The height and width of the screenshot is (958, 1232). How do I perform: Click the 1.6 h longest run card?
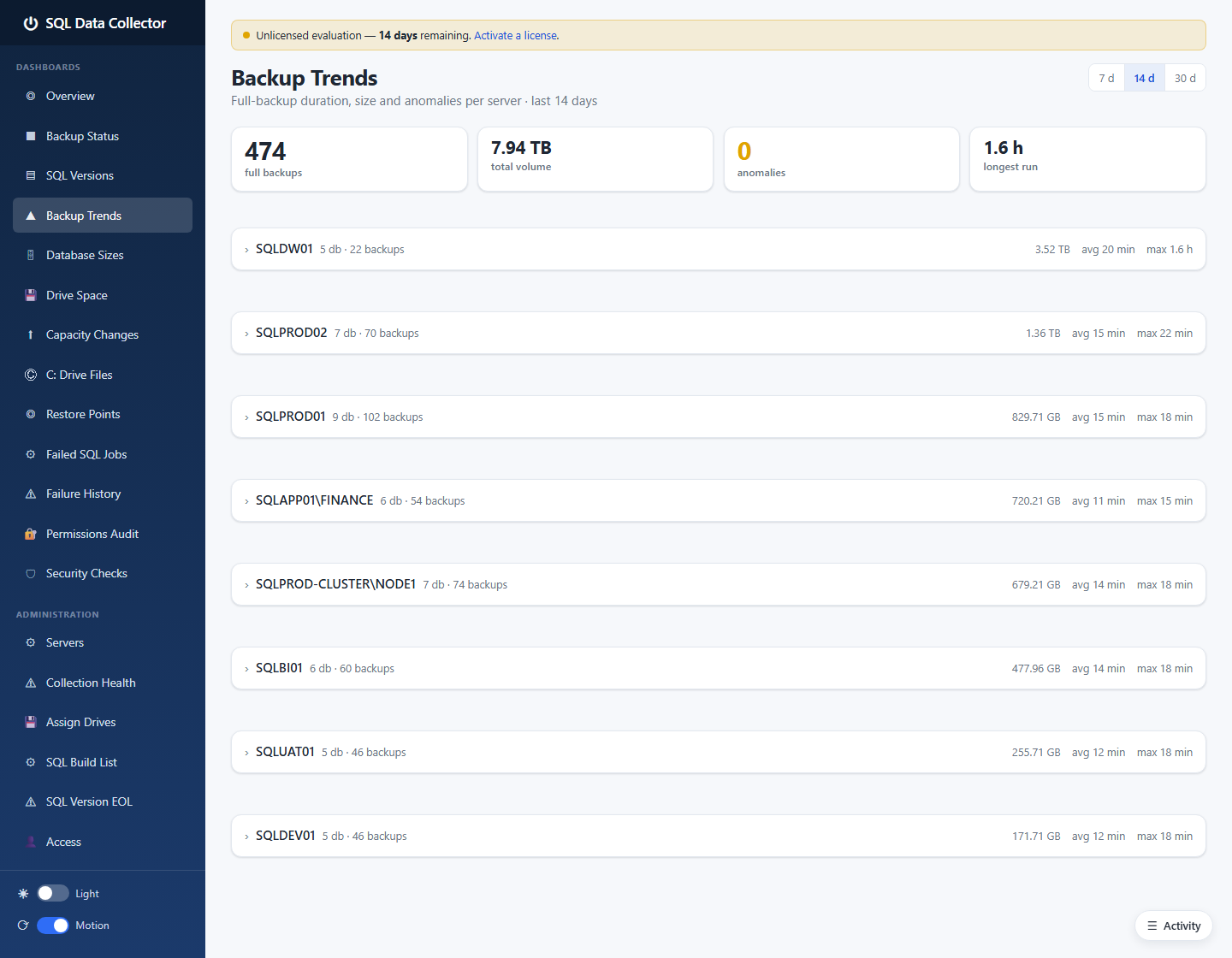coord(1087,159)
